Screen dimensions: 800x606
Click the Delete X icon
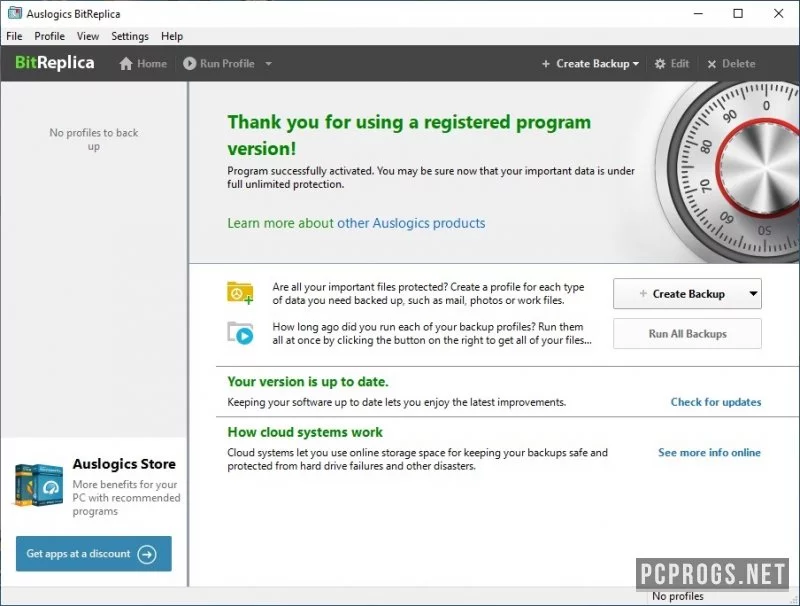712,64
